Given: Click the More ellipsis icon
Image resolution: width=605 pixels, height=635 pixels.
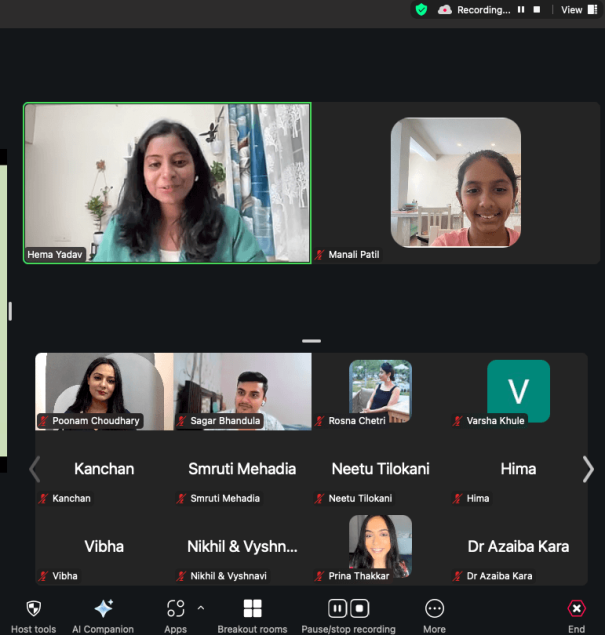Looking at the screenshot, I should [x=435, y=608].
